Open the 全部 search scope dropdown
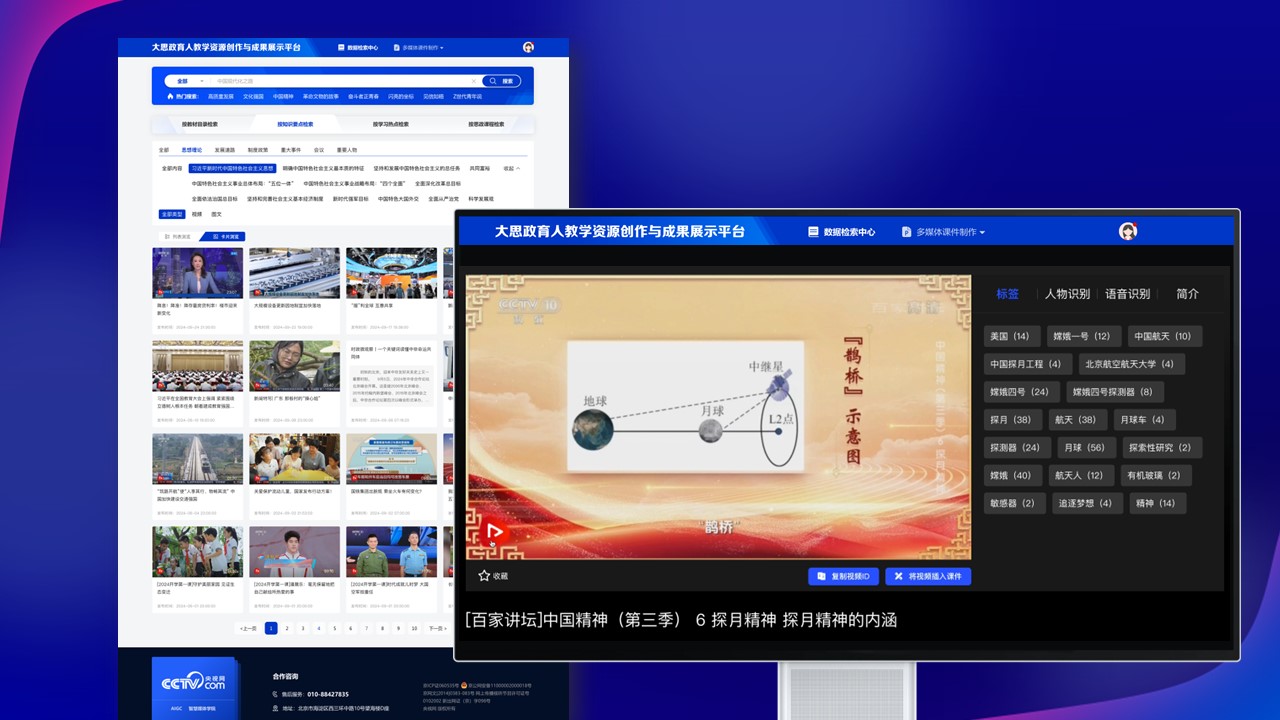Image resolution: width=1280 pixels, height=720 pixels. (x=189, y=81)
